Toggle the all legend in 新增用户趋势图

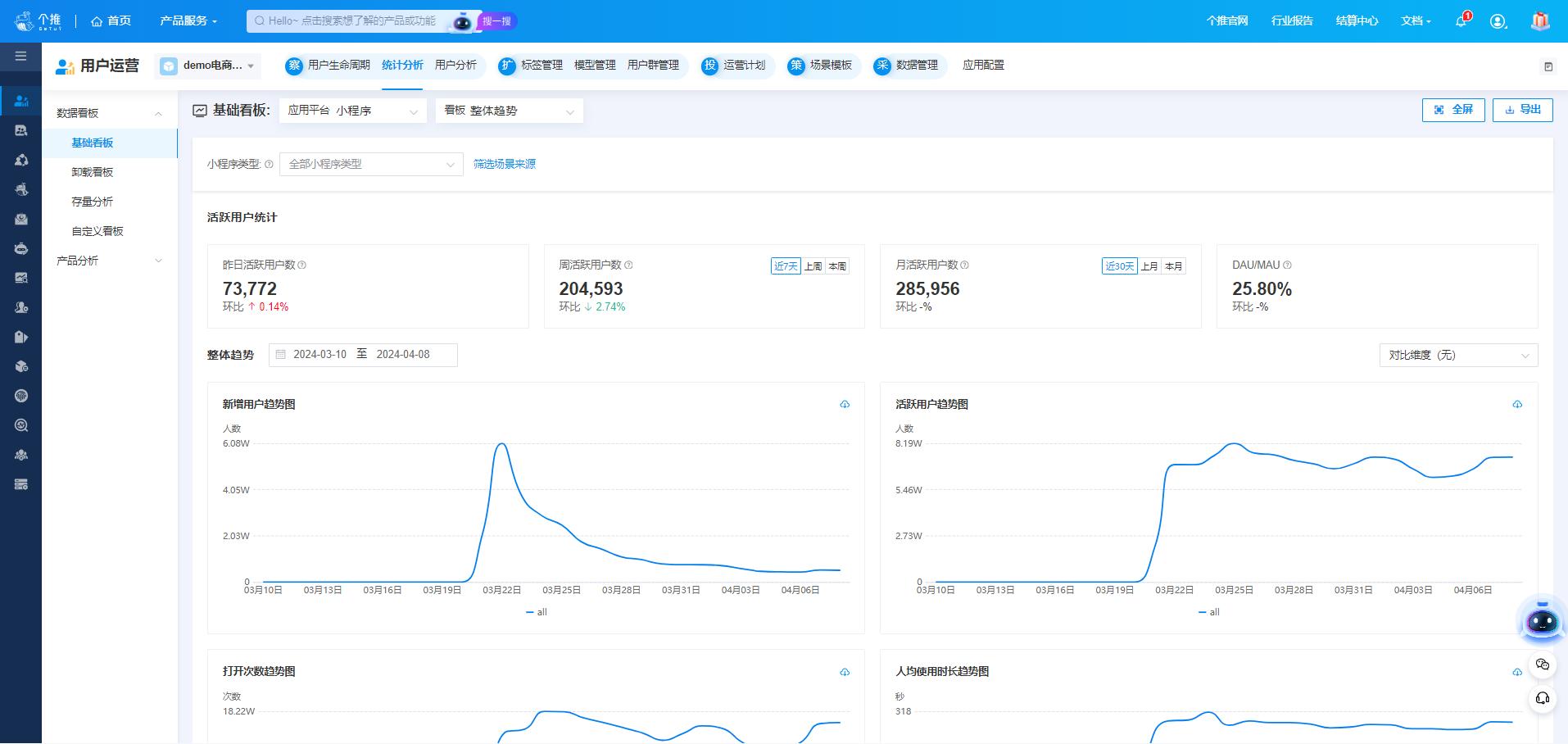(x=537, y=612)
